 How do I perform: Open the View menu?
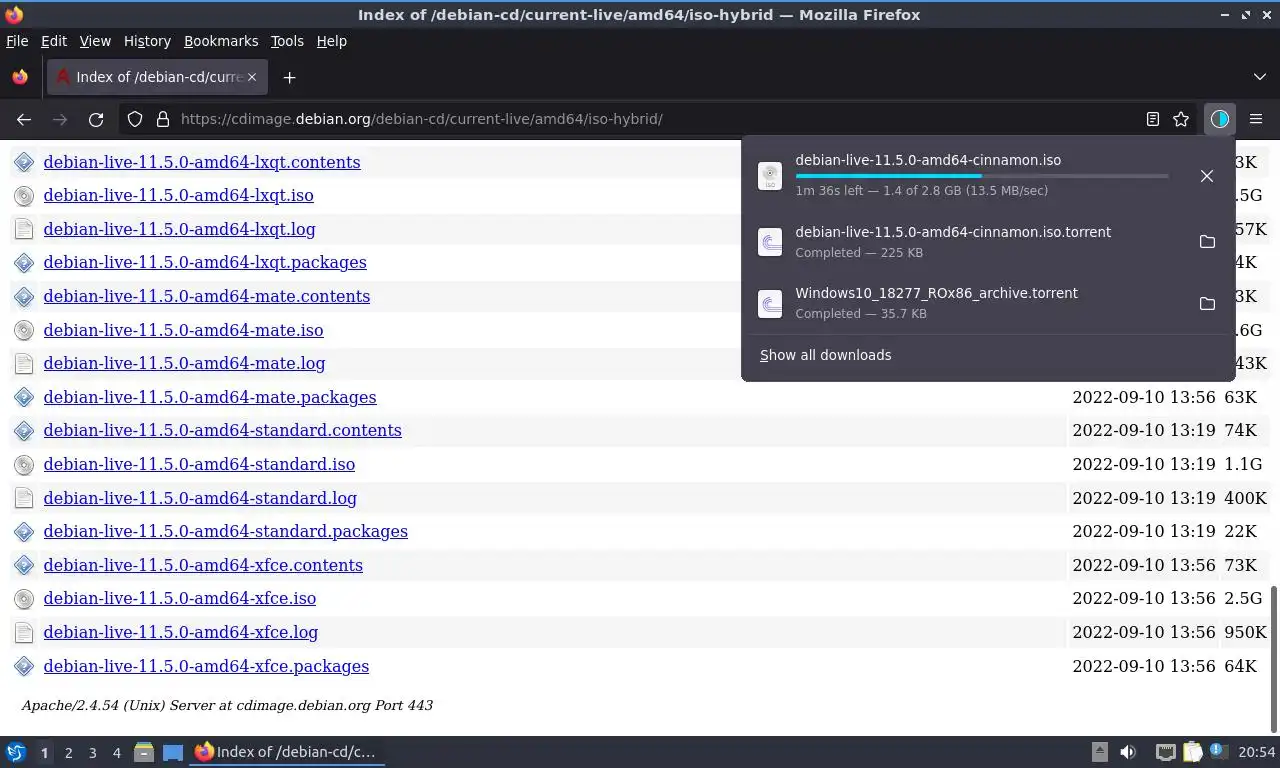coord(95,41)
